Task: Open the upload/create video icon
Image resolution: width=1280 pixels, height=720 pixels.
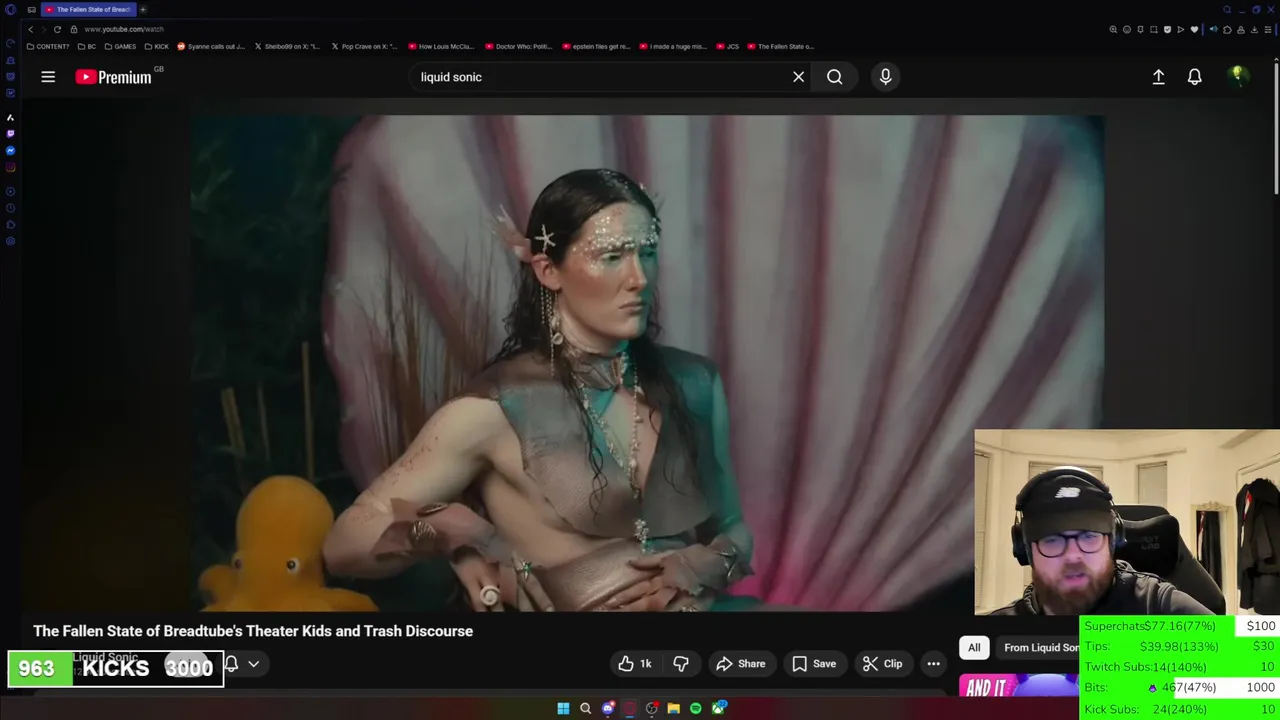Action: click(x=1158, y=77)
